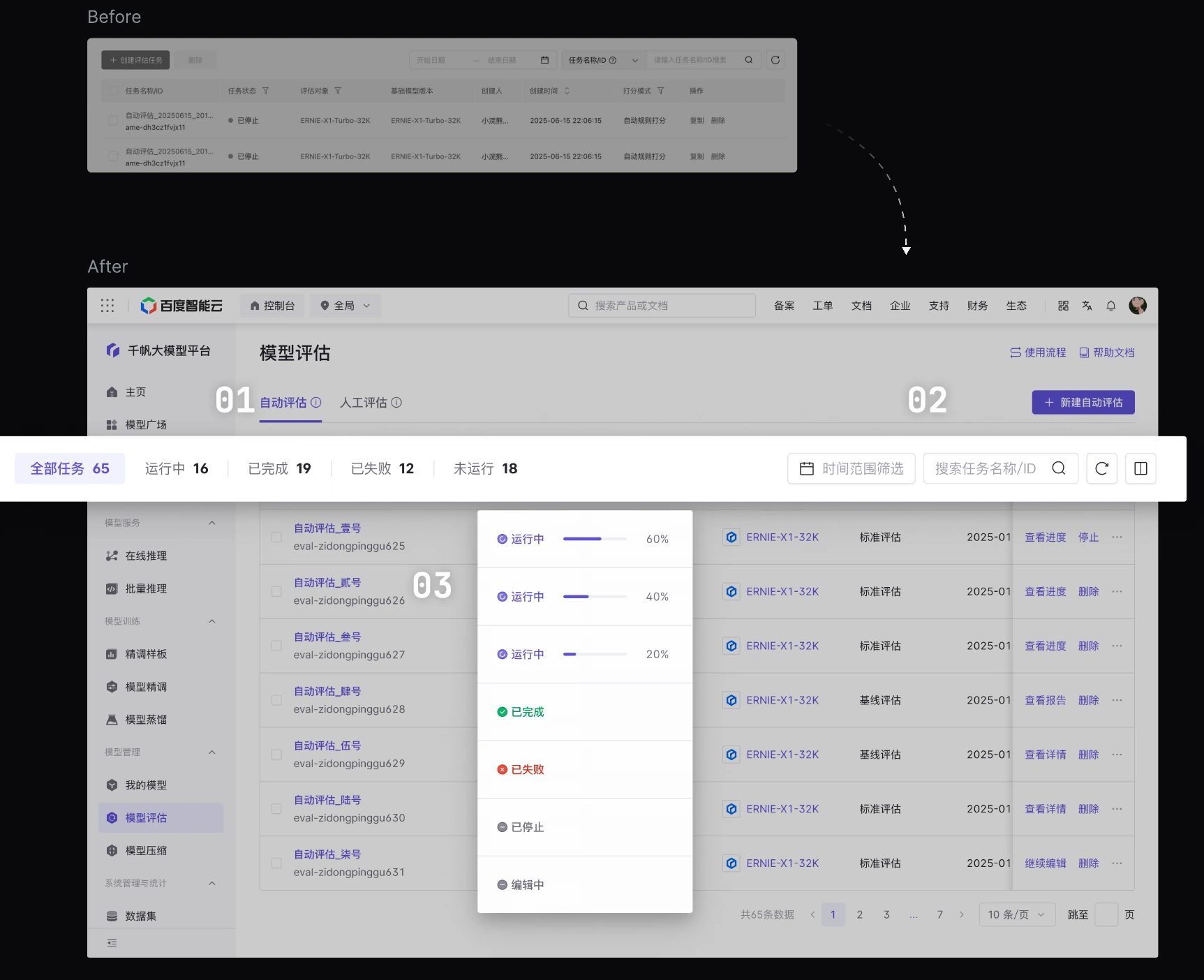Switch to the 自动评估 tab
Screen dimensions: 1204x980
pos(283,402)
